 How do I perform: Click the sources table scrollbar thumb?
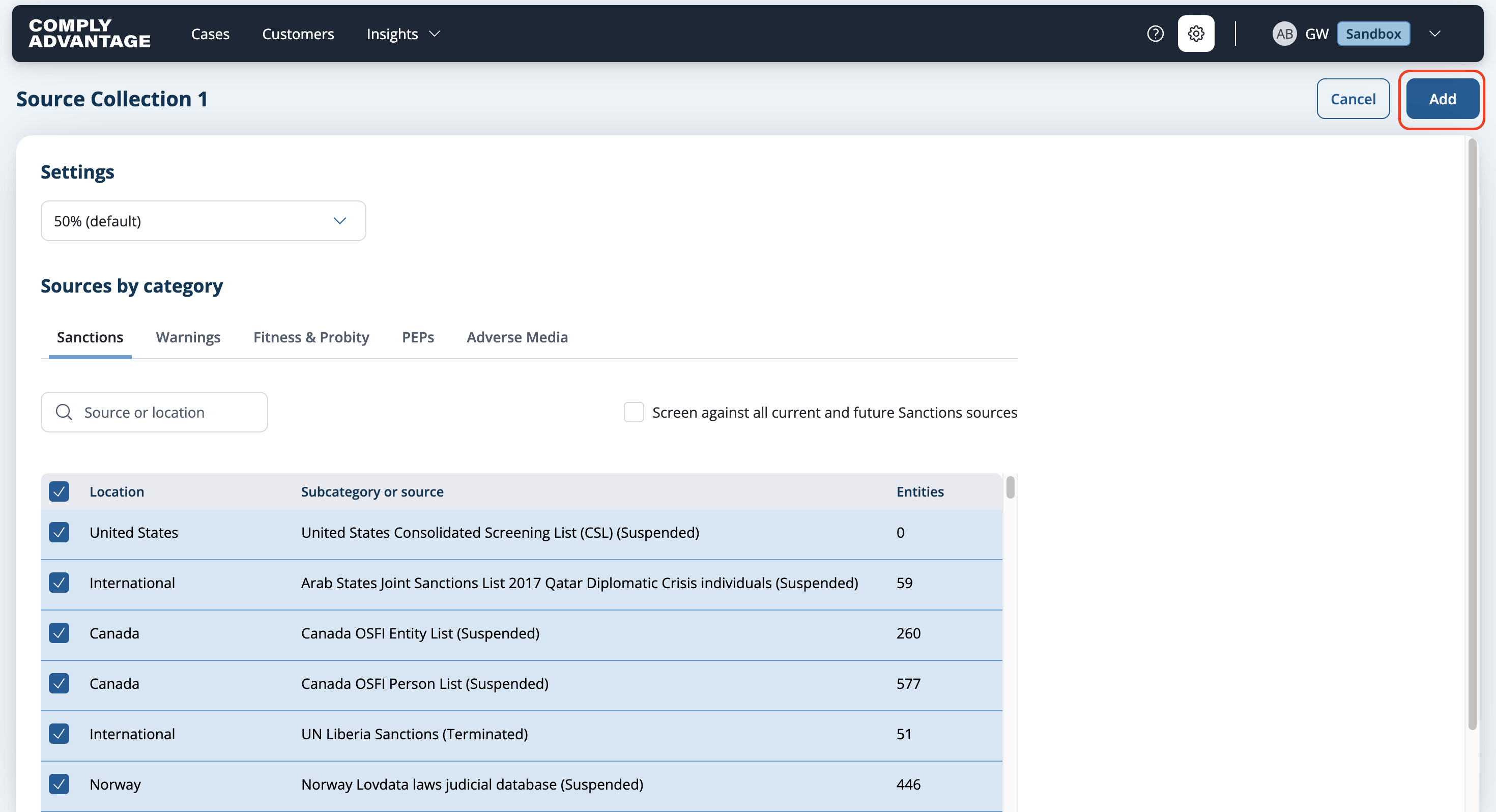(1011, 487)
